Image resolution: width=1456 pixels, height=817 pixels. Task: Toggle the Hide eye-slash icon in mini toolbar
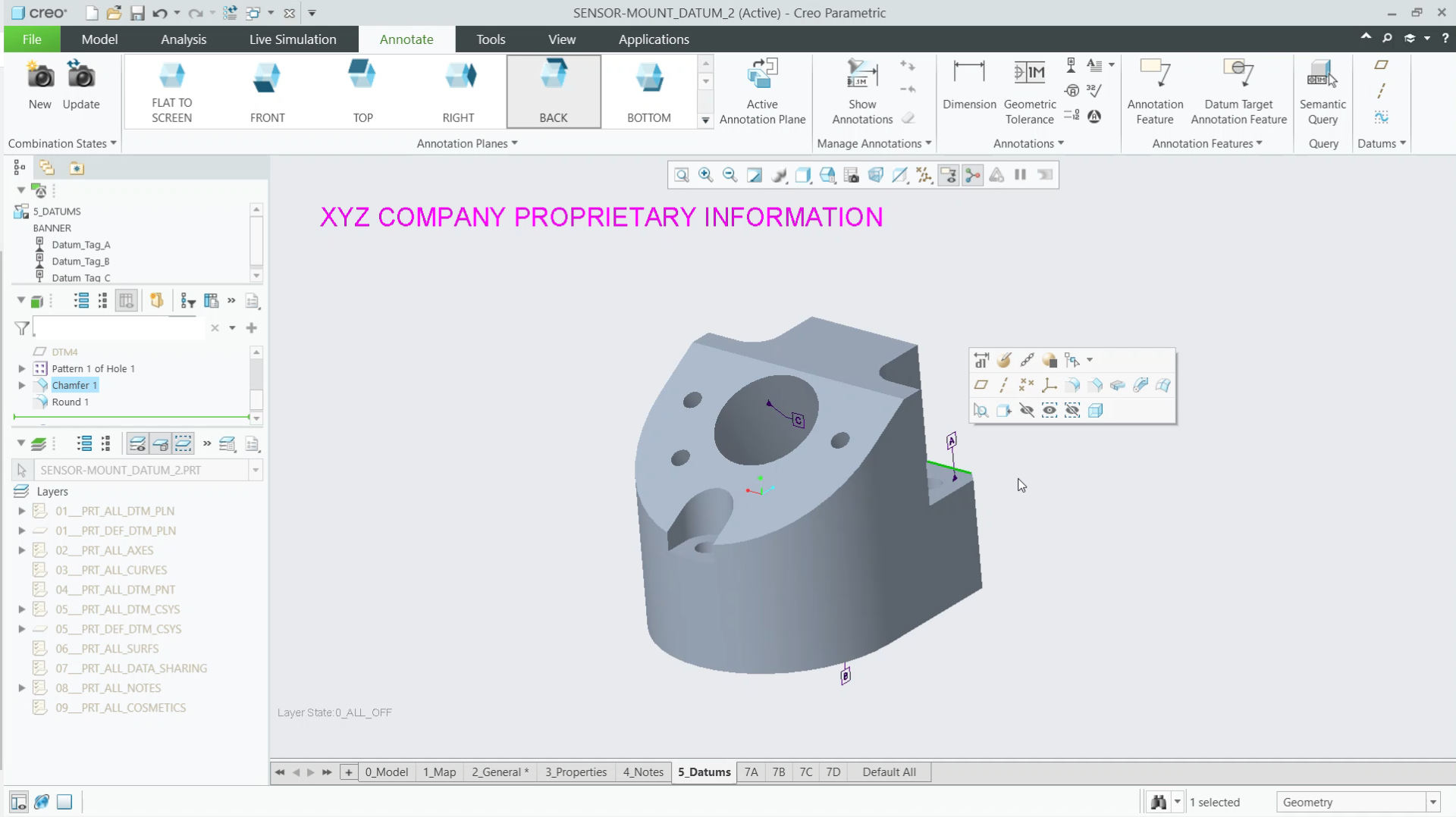[1027, 410]
